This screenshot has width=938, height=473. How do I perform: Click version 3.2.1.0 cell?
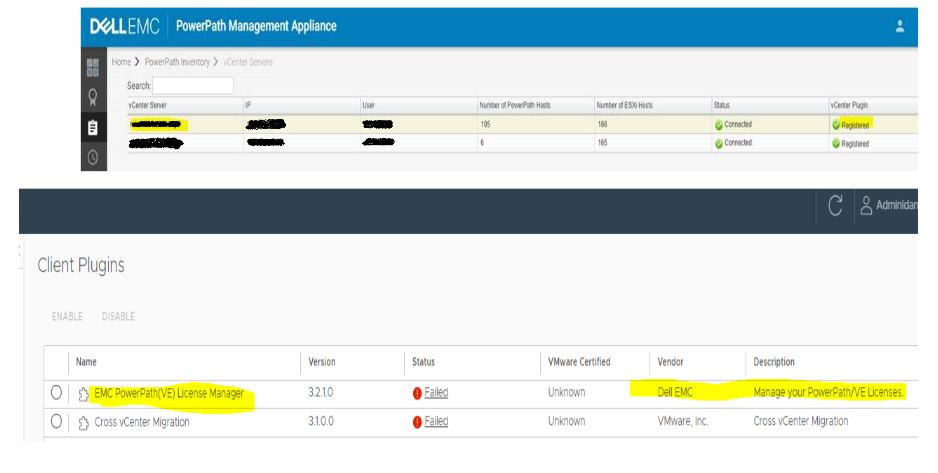click(321, 392)
